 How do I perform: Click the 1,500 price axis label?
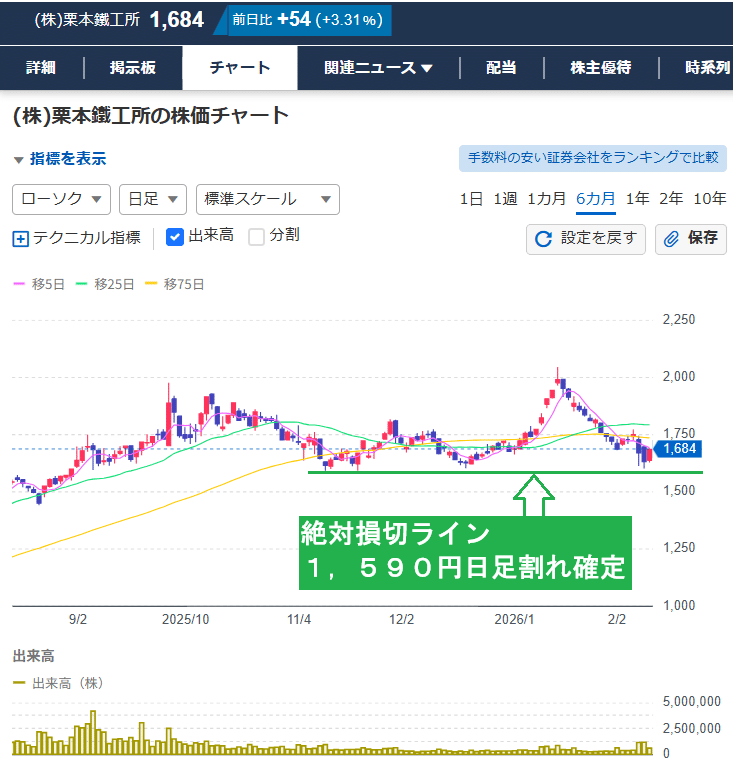678,490
